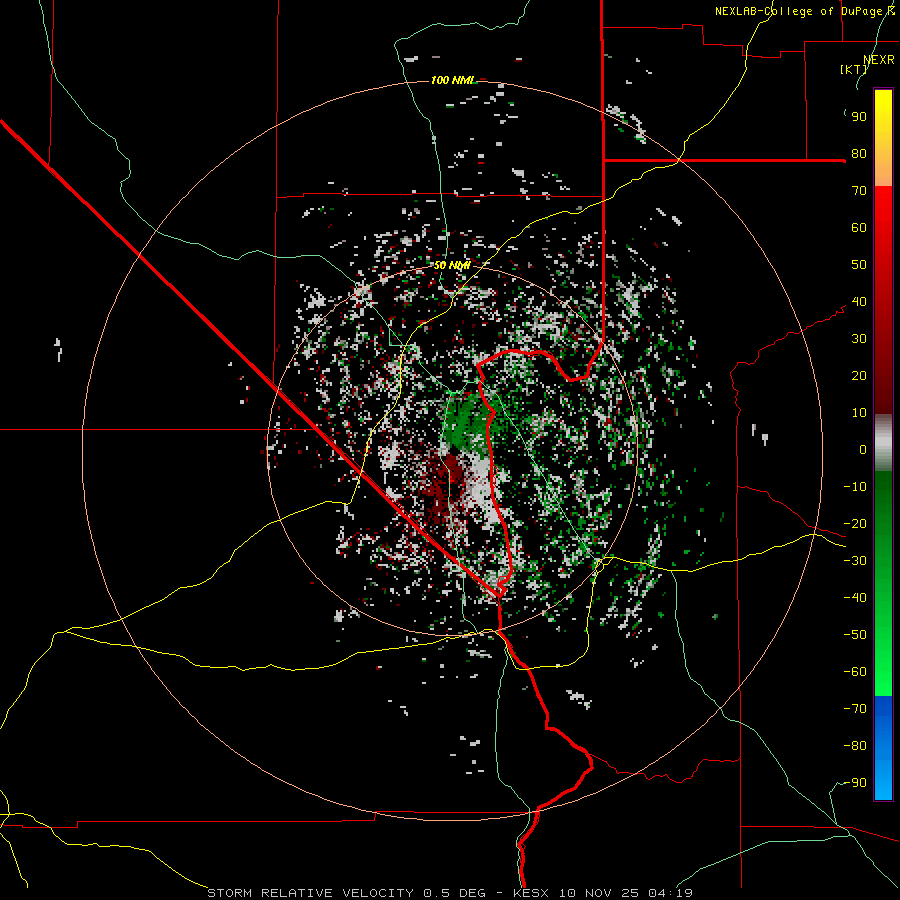Click the positive 10 legend value

point(859,413)
